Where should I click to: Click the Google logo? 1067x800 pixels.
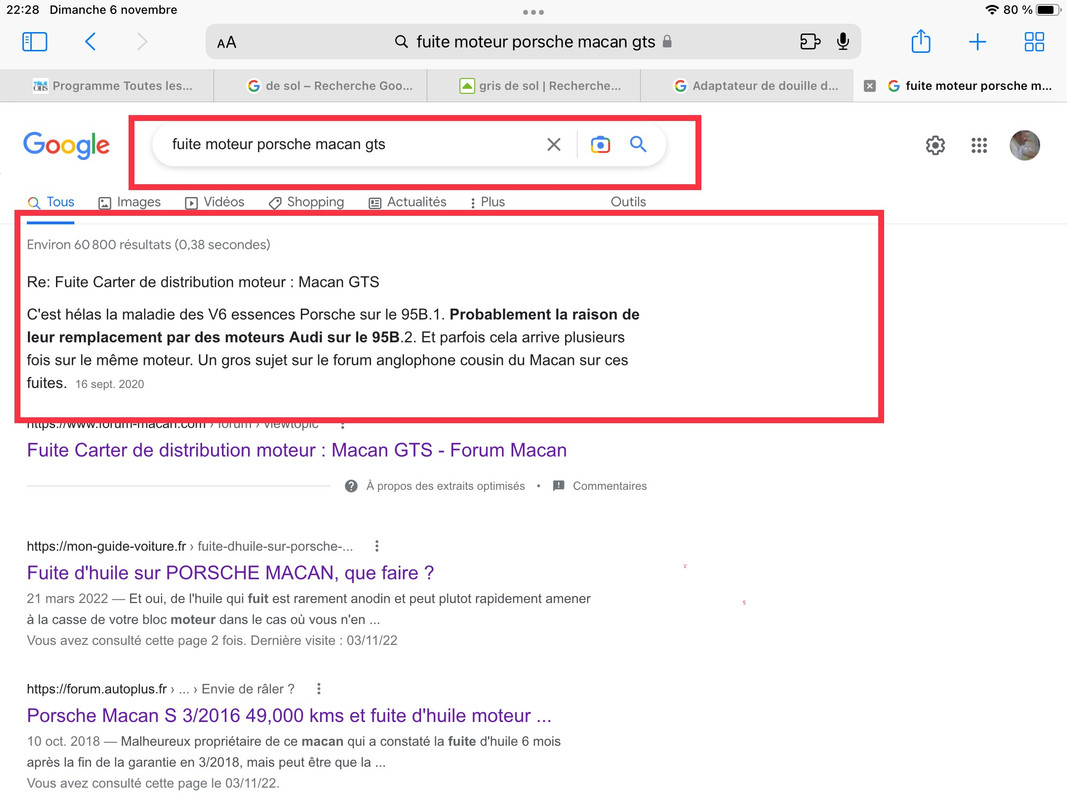tap(66, 145)
